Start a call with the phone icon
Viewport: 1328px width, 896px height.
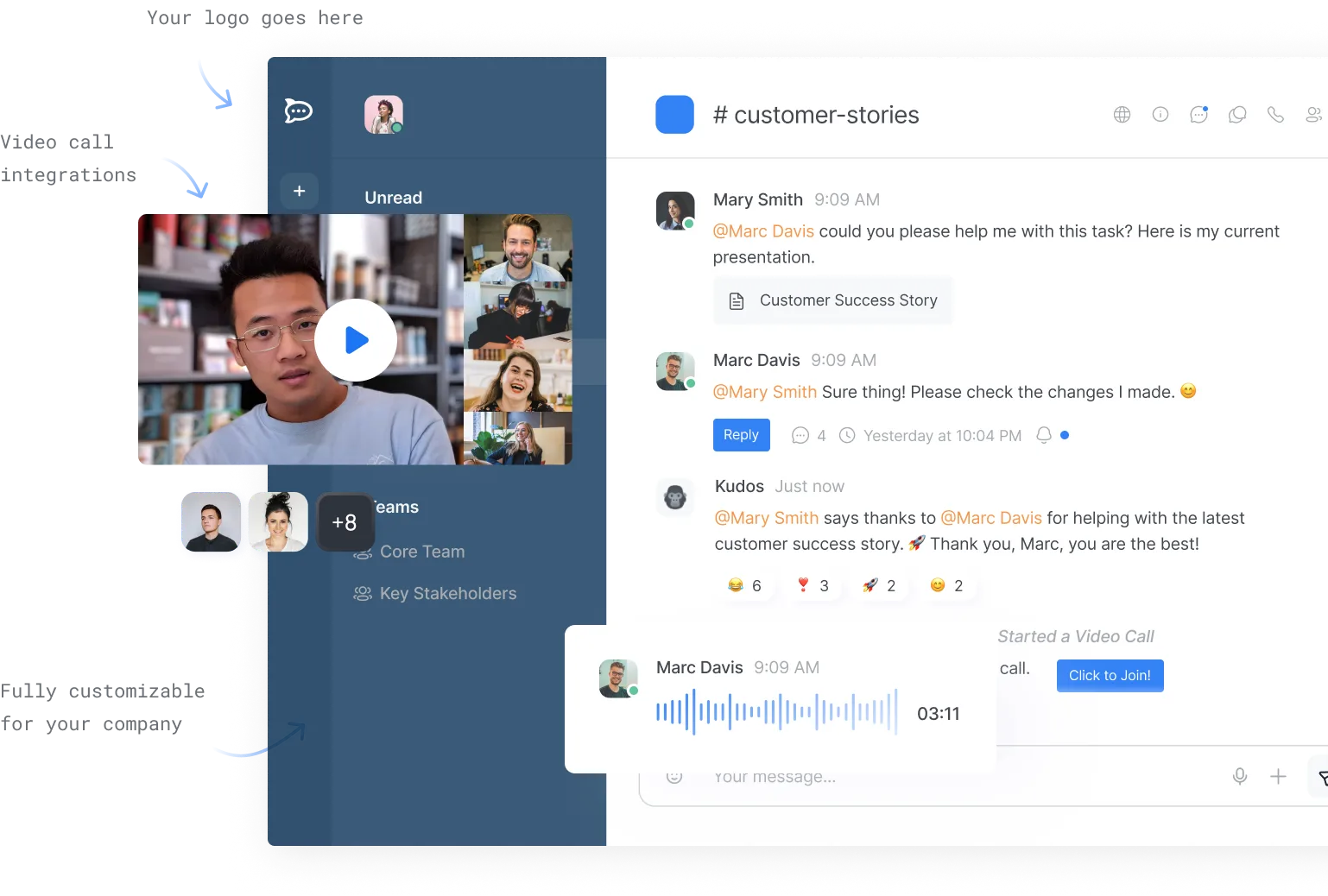tap(1275, 114)
